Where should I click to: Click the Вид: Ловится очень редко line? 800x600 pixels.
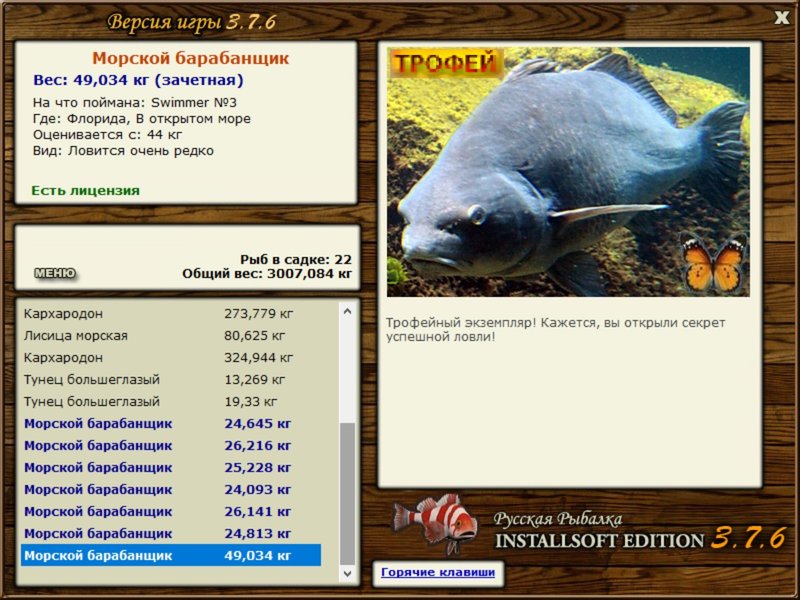[123, 151]
